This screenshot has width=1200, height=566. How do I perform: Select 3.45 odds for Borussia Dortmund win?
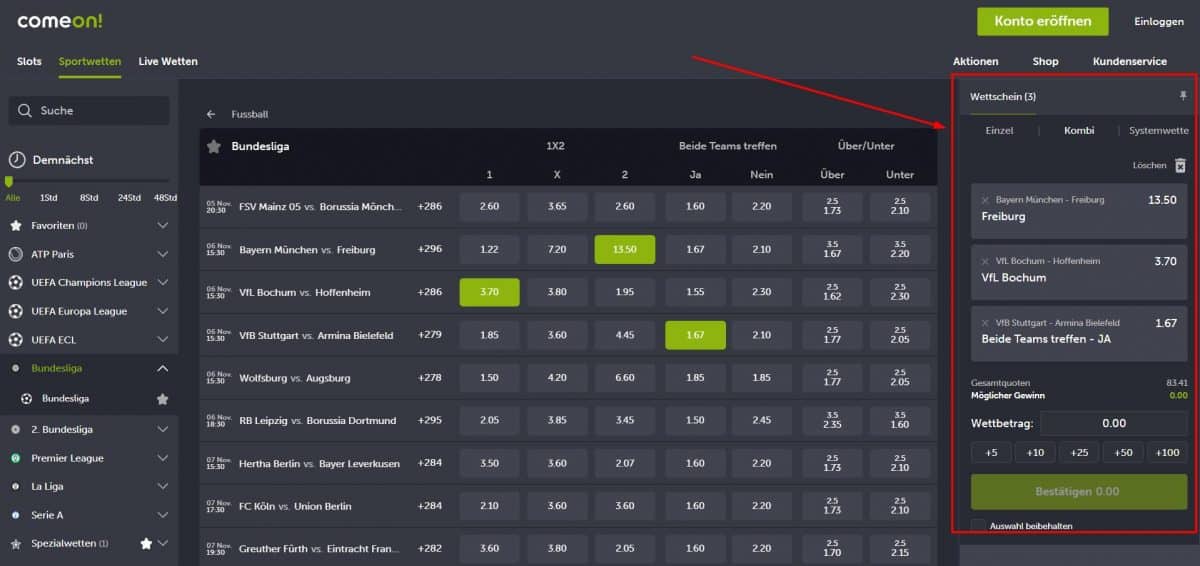[x=624, y=421]
